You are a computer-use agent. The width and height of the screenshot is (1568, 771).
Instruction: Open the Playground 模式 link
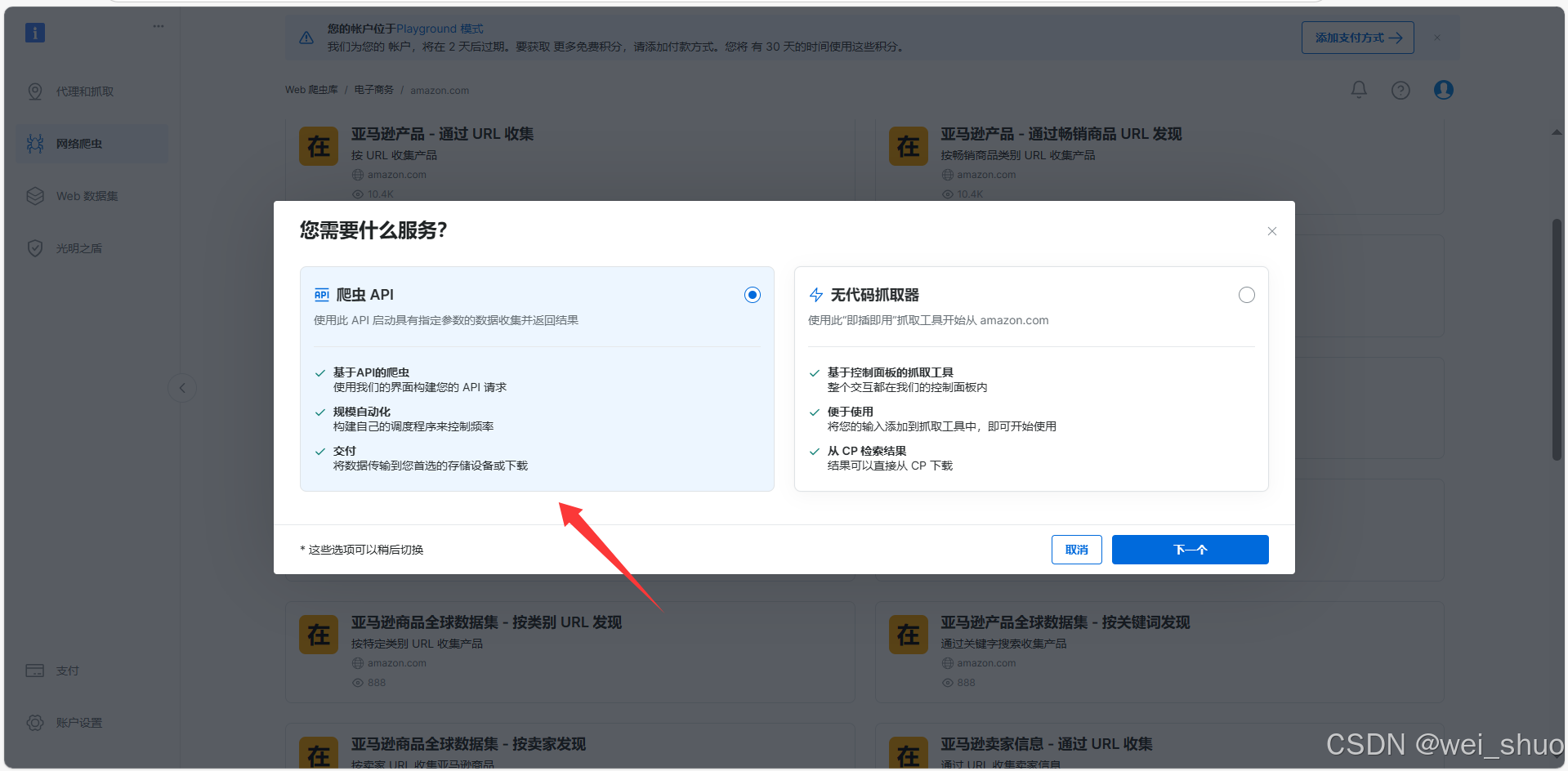[x=441, y=29]
